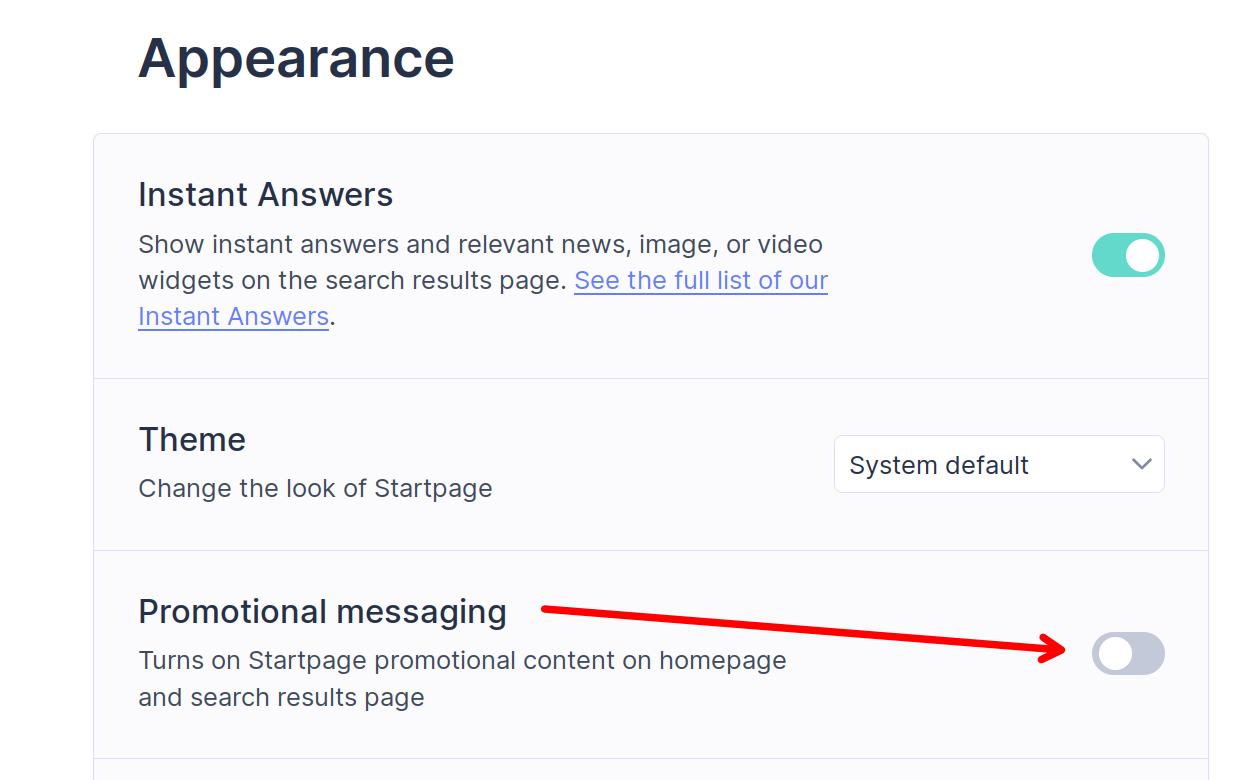
Task: Click the Instant Answers section title
Action: (x=265, y=194)
